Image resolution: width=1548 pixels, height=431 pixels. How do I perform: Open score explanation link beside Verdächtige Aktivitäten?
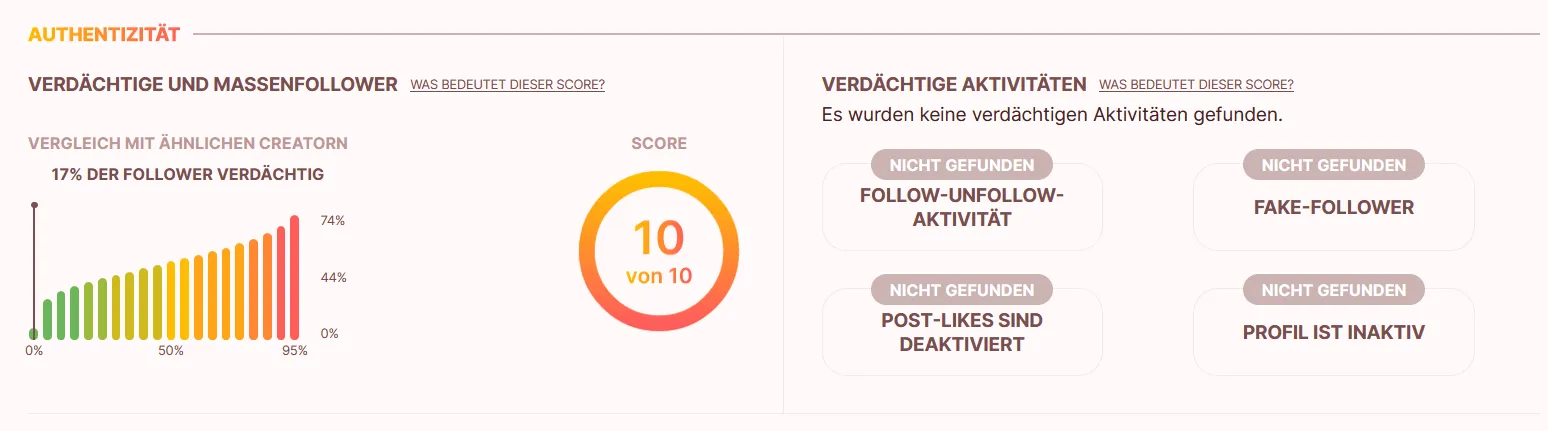pos(1195,85)
